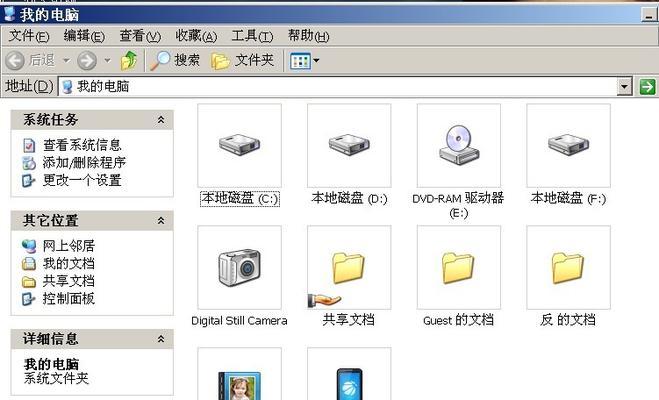659x400 pixels.
Task: Click the 搜索 search button
Action: [x=175, y=61]
